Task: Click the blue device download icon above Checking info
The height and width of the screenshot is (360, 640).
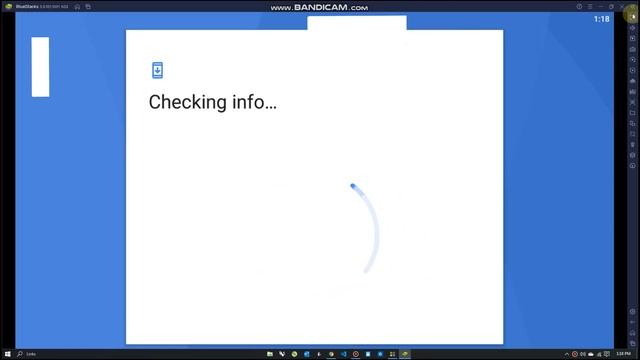Action: [x=157, y=70]
